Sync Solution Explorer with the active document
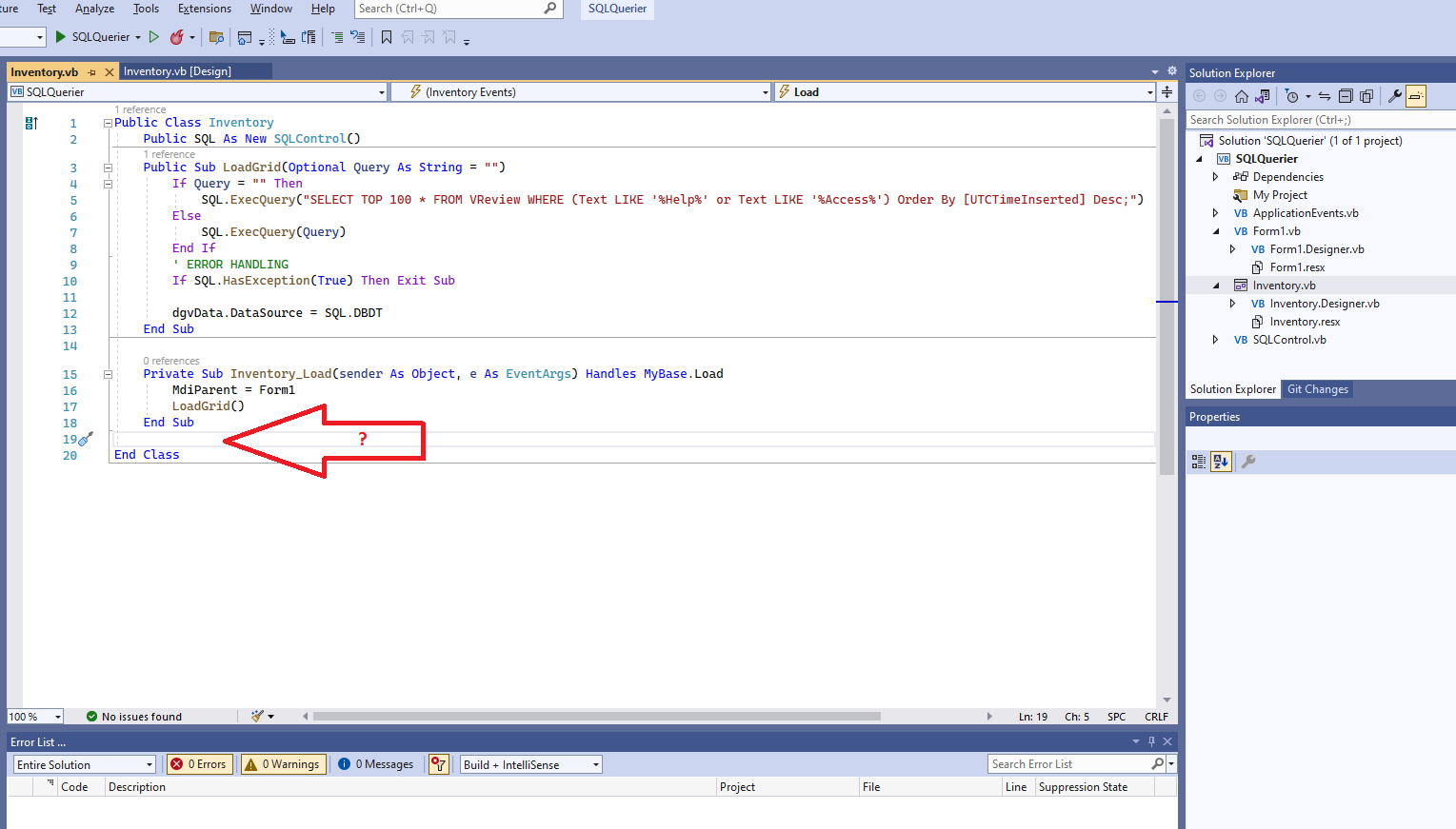The image size is (1456, 829). pyautogui.click(x=1325, y=96)
